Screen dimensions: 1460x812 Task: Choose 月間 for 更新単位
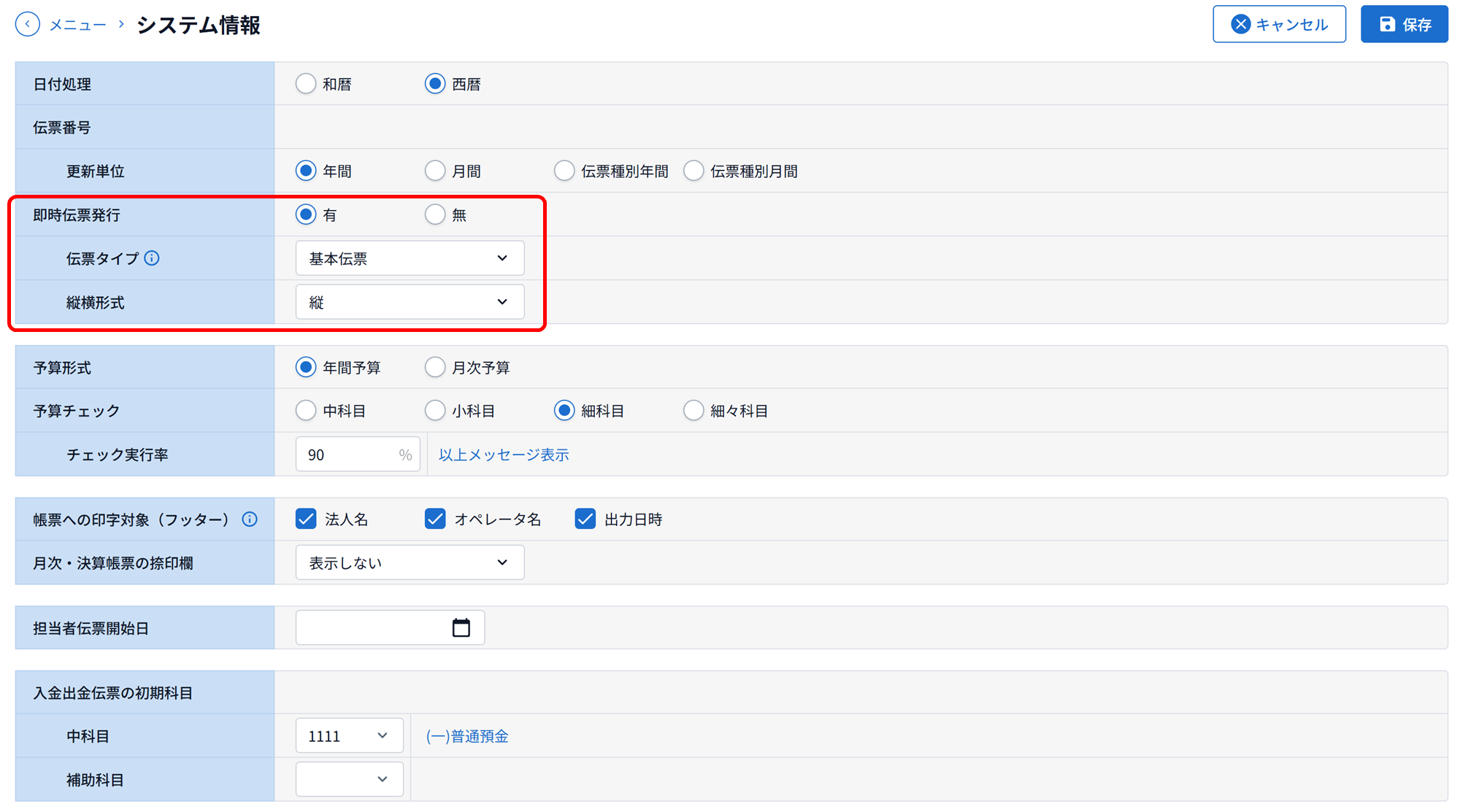(435, 171)
